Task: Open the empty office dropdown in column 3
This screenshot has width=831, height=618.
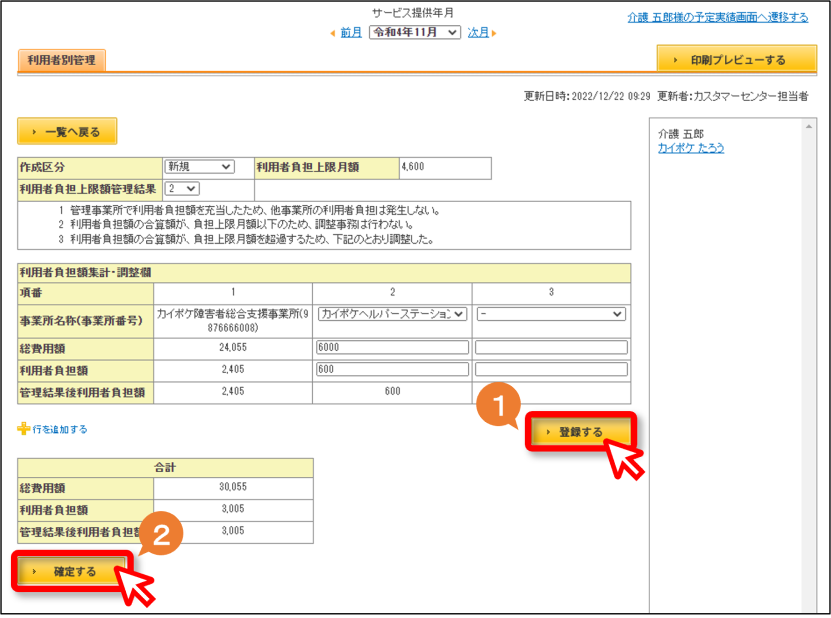Action: click(551, 314)
